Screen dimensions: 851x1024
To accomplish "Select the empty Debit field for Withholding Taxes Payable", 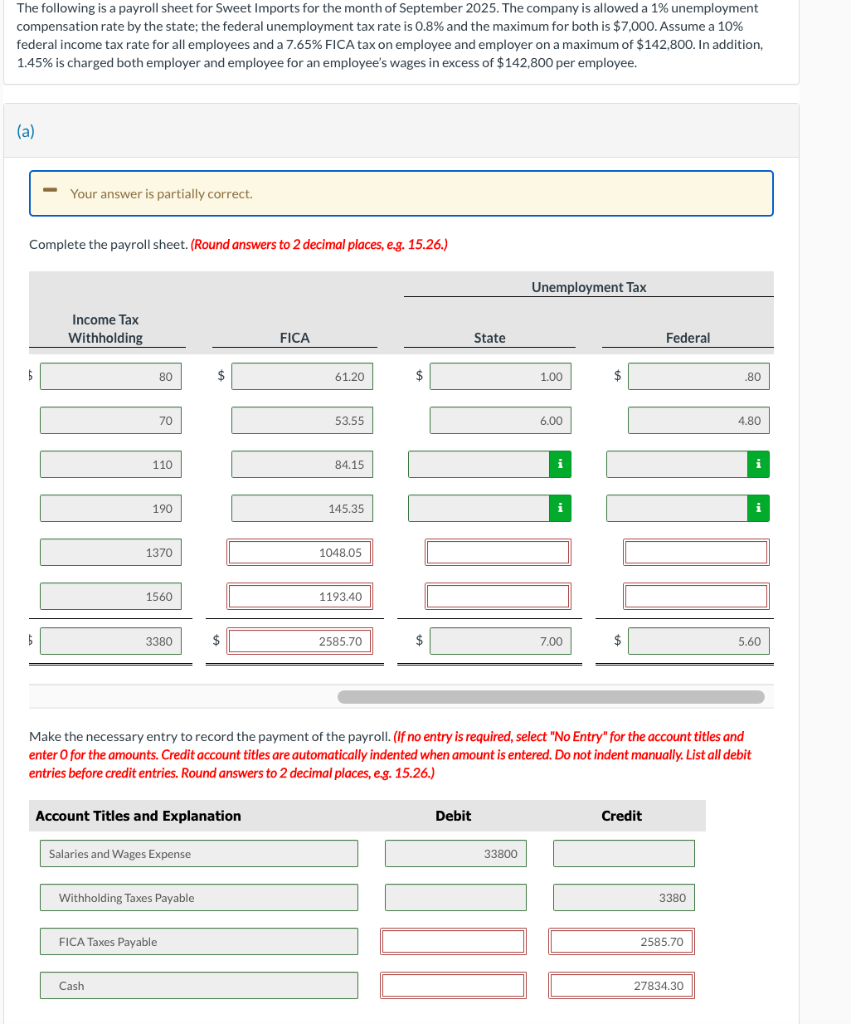I will click(456, 898).
